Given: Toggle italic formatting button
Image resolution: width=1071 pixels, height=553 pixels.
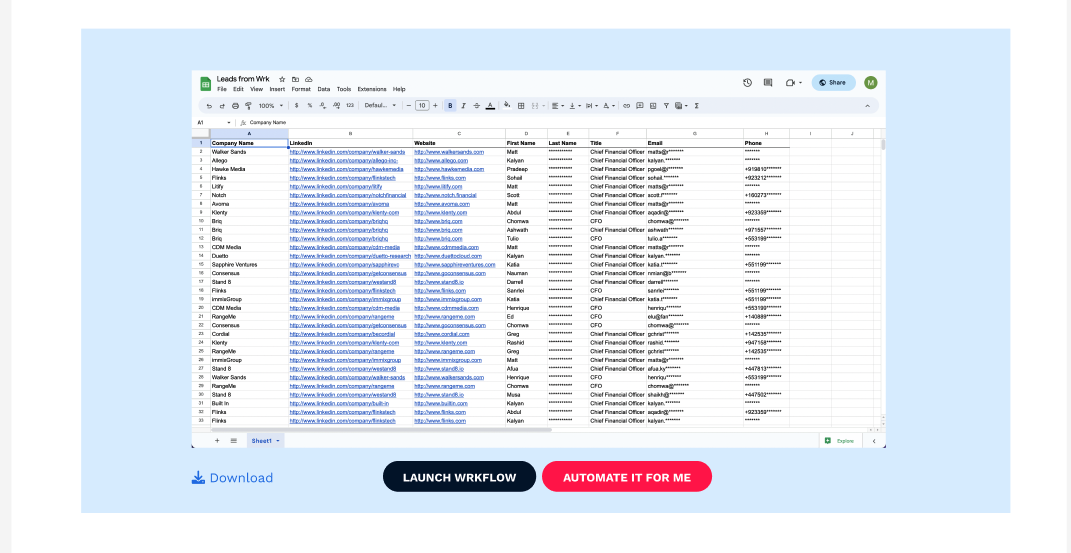Looking at the screenshot, I should (463, 106).
